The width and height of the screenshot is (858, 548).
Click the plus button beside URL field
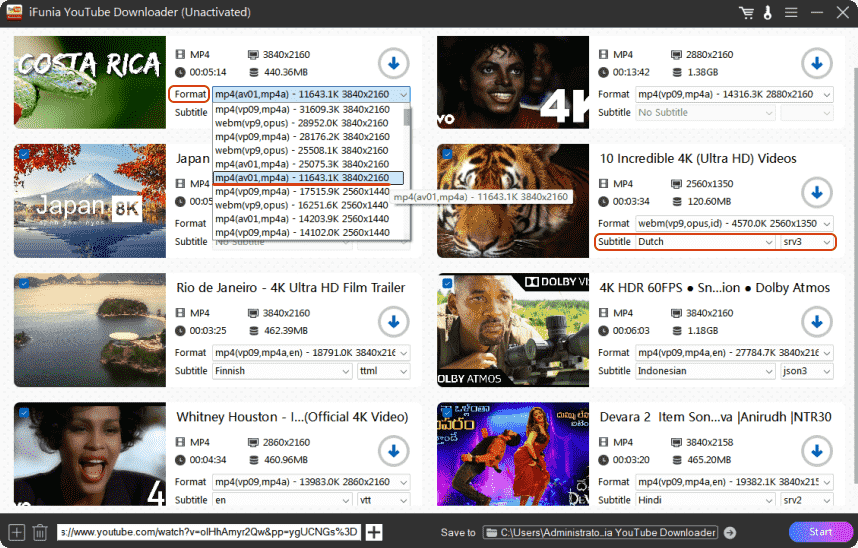point(374,532)
